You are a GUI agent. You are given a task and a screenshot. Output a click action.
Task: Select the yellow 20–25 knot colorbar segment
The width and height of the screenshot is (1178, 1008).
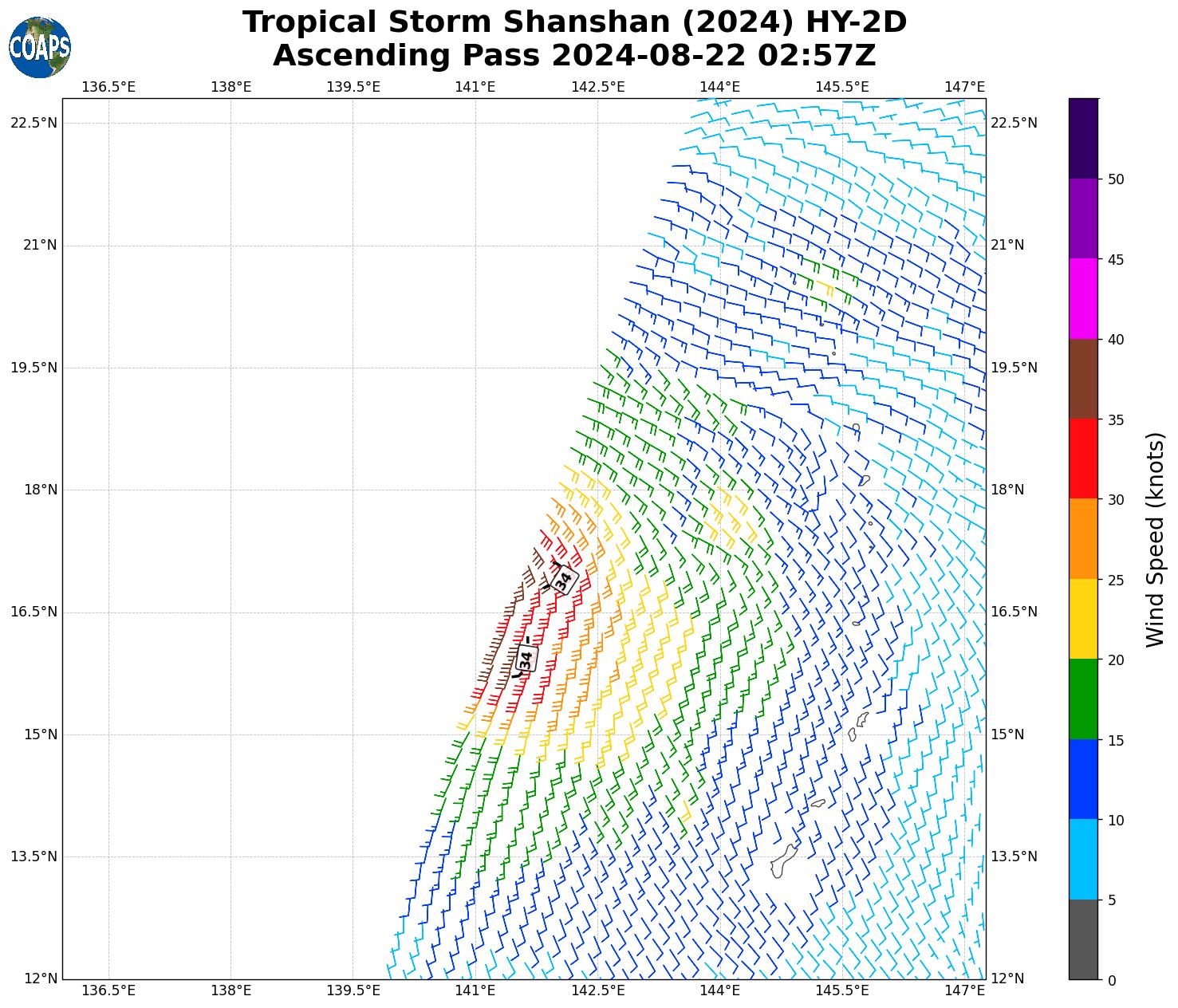pyautogui.click(x=1083, y=619)
